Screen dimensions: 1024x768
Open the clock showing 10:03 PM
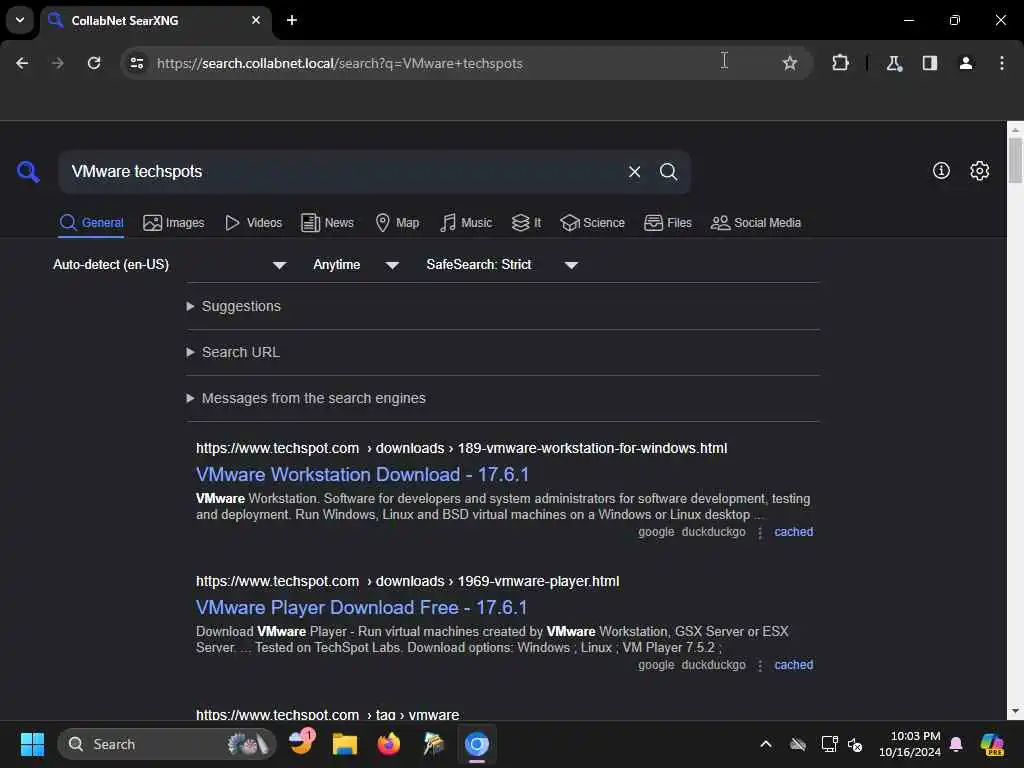coord(909,744)
